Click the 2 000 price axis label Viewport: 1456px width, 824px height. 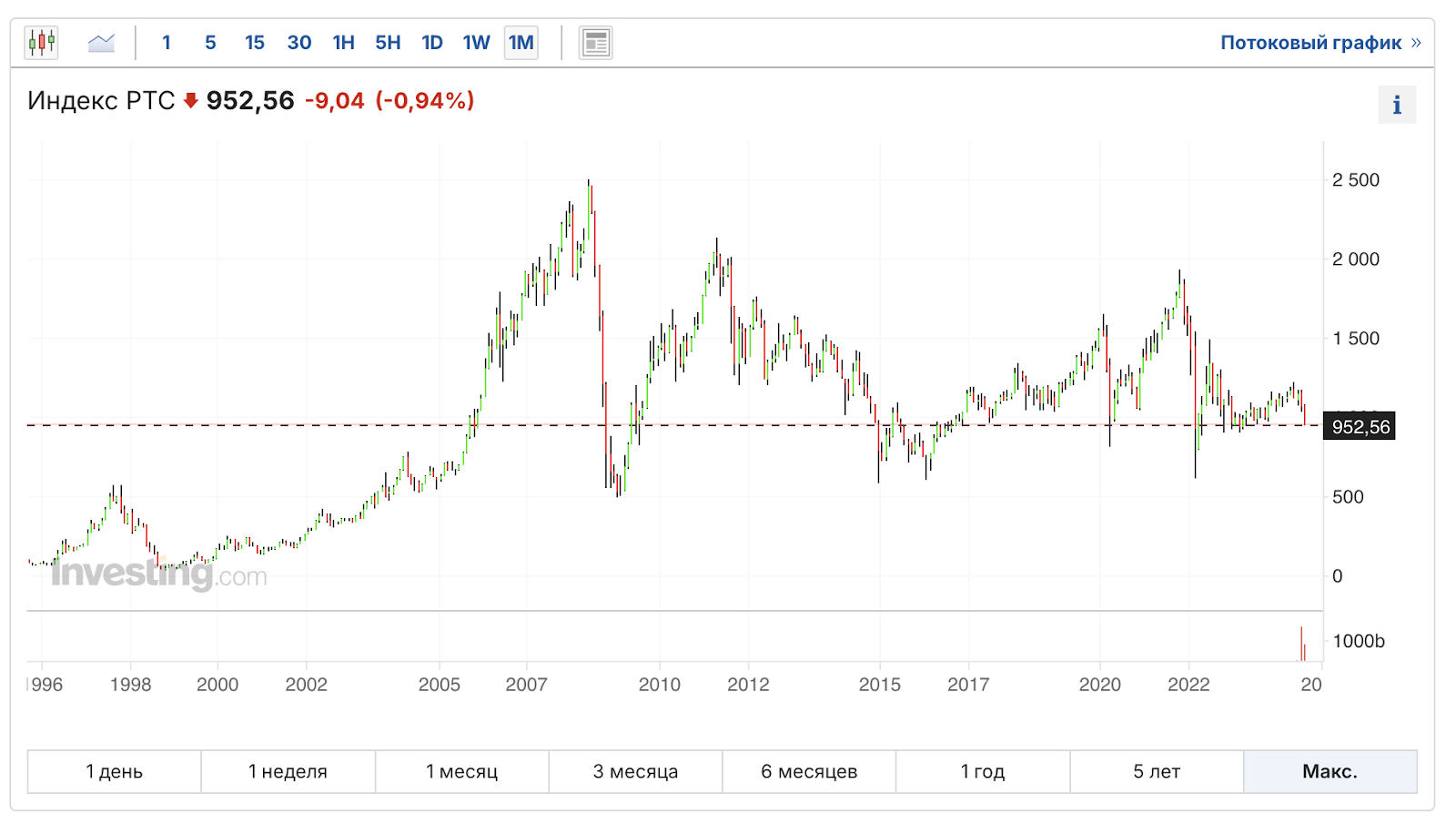[x=1356, y=259]
